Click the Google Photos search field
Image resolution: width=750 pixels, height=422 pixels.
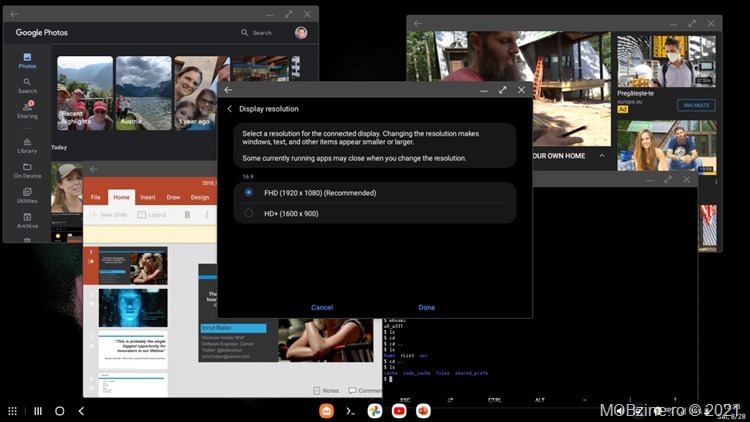[x=257, y=33]
